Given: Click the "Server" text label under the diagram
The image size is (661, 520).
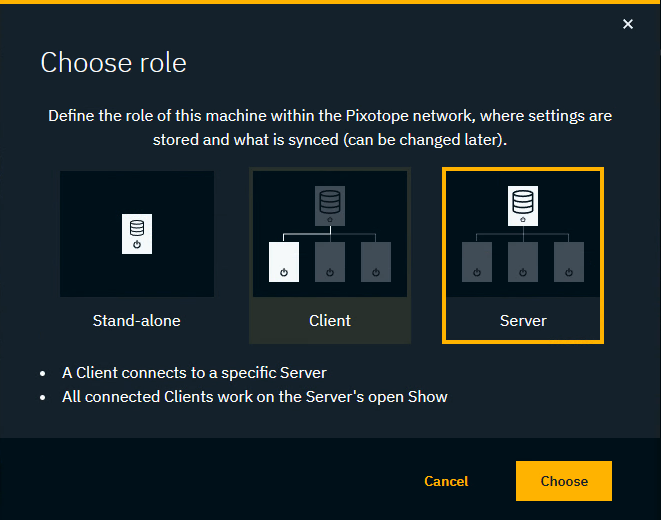Looking at the screenshot, I should pos(523,321).
